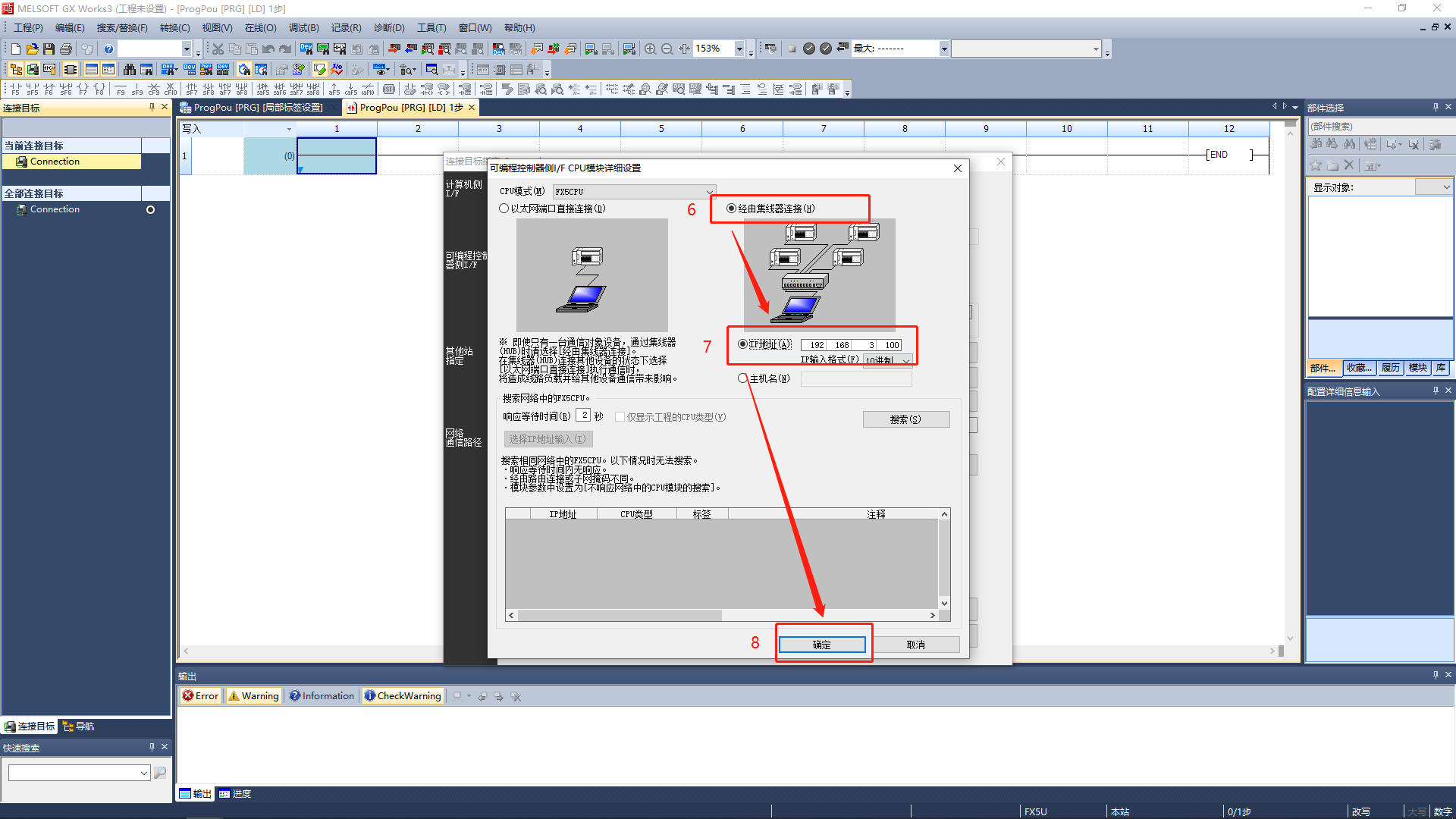Click the Print icon in toolbar

point(66,49)
